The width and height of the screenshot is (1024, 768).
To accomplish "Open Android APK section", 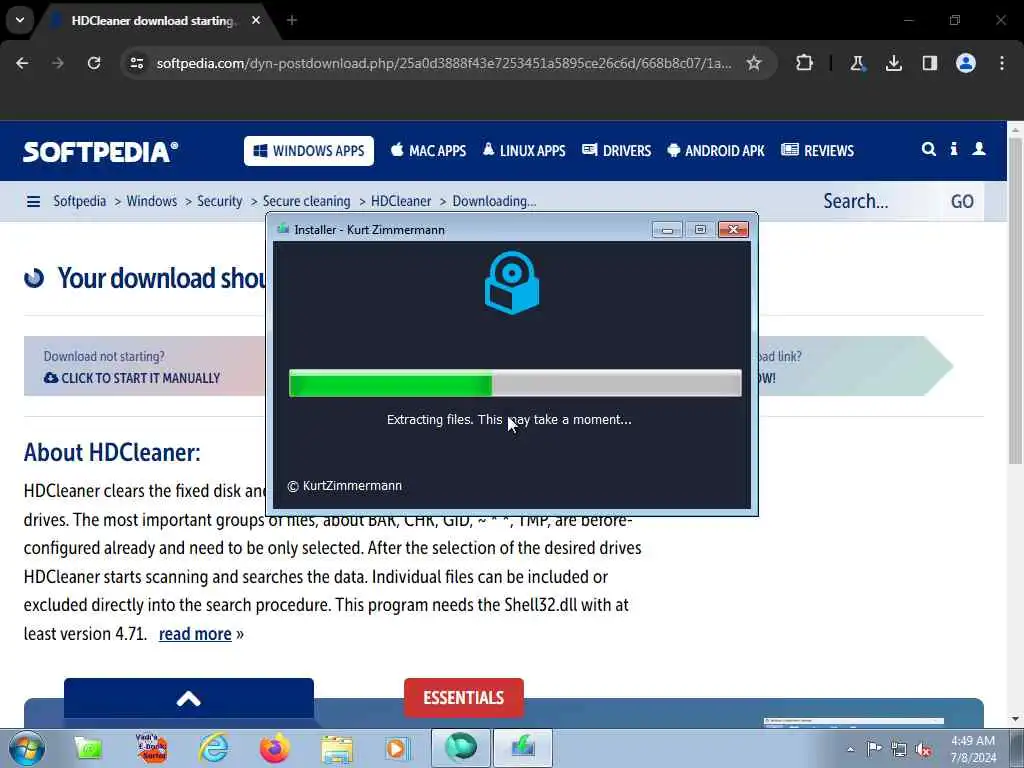I will [716, 151].
